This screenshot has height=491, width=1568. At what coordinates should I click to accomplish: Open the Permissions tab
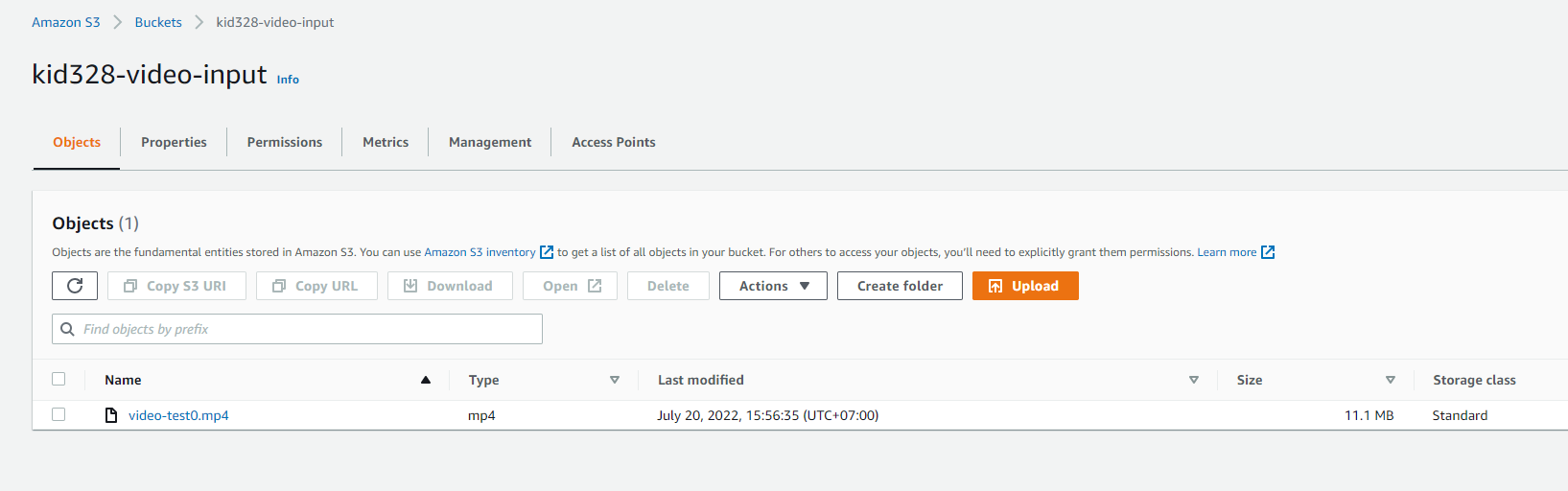pos(285,142)
